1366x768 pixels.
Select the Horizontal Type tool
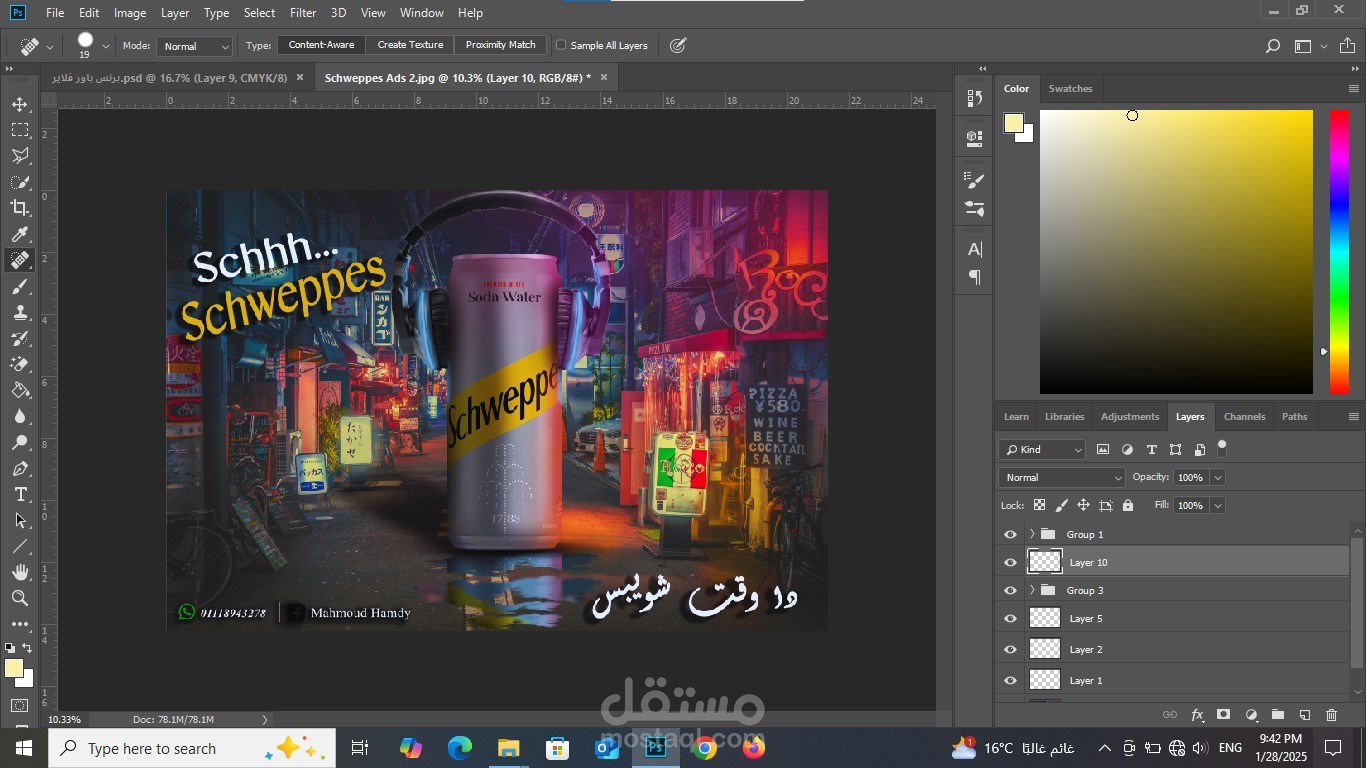[20, 494]
